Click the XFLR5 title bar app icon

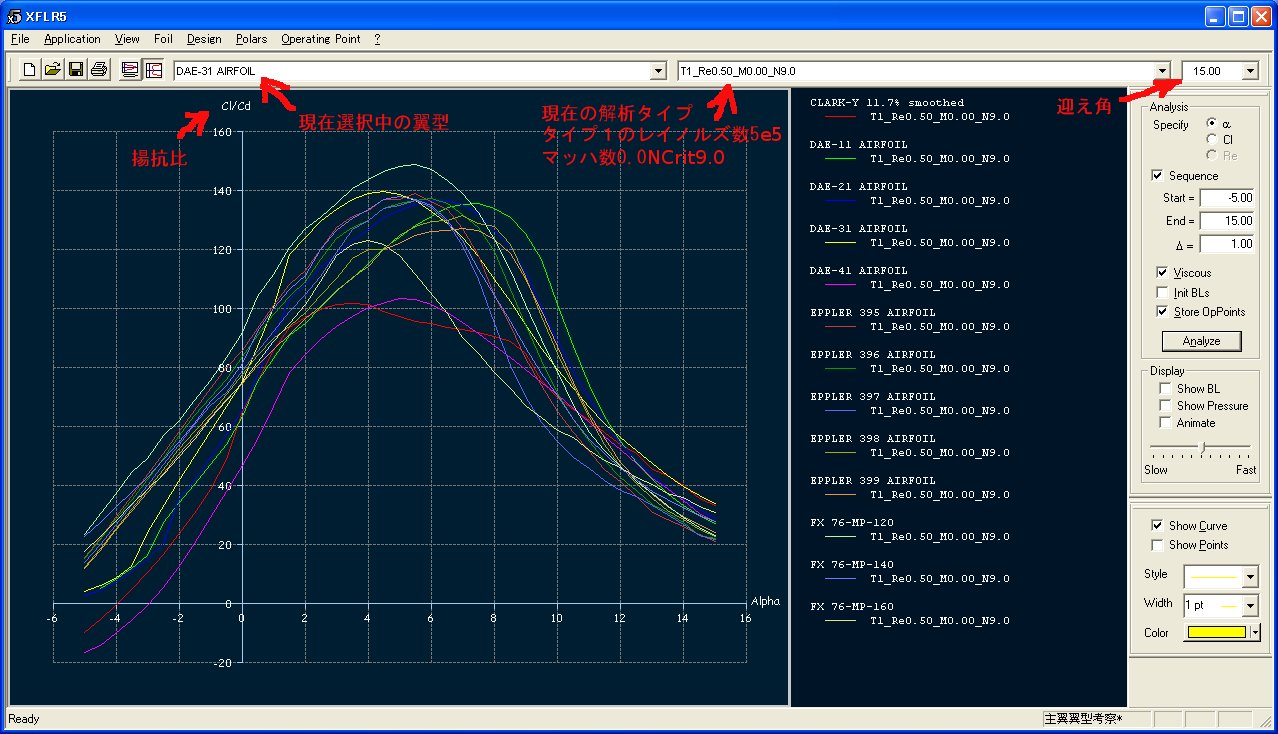(x=12, y=15)
